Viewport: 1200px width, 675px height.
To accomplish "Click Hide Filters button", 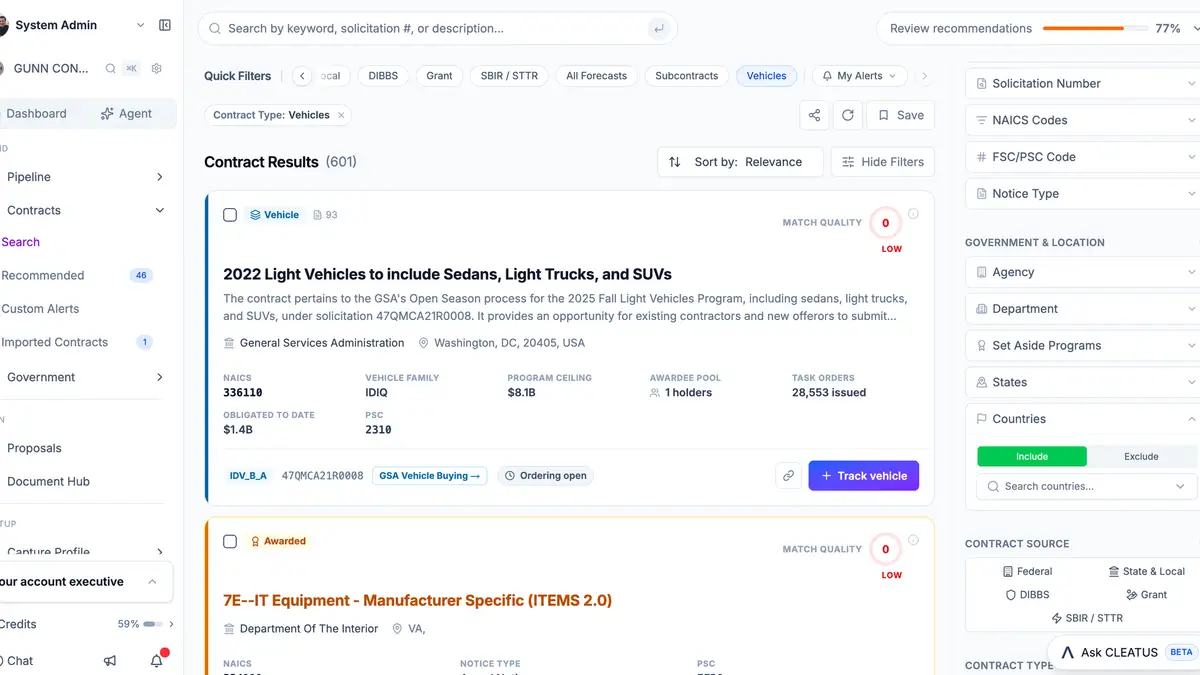I will pyautogui.click(x=883, y=162).
